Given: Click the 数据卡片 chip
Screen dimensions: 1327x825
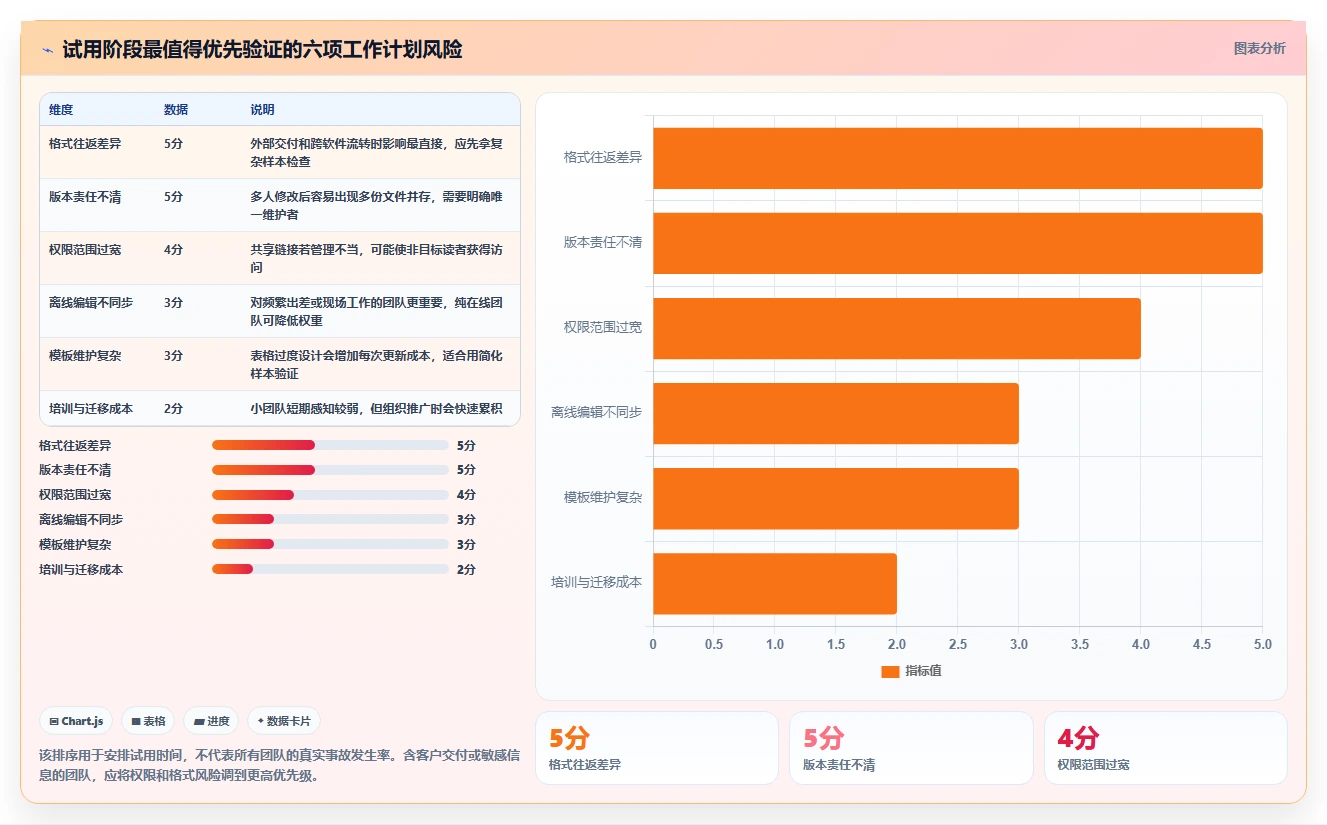Looking at the screenshot, I should (284, 721).
